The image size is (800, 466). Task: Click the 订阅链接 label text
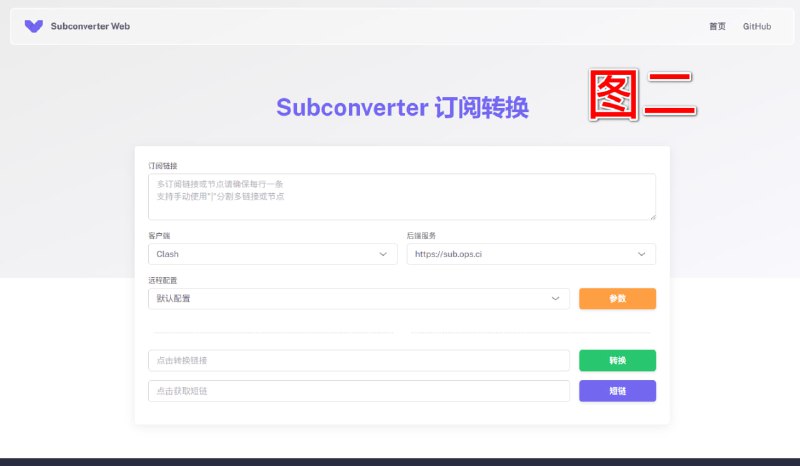(x=163, y=166)
